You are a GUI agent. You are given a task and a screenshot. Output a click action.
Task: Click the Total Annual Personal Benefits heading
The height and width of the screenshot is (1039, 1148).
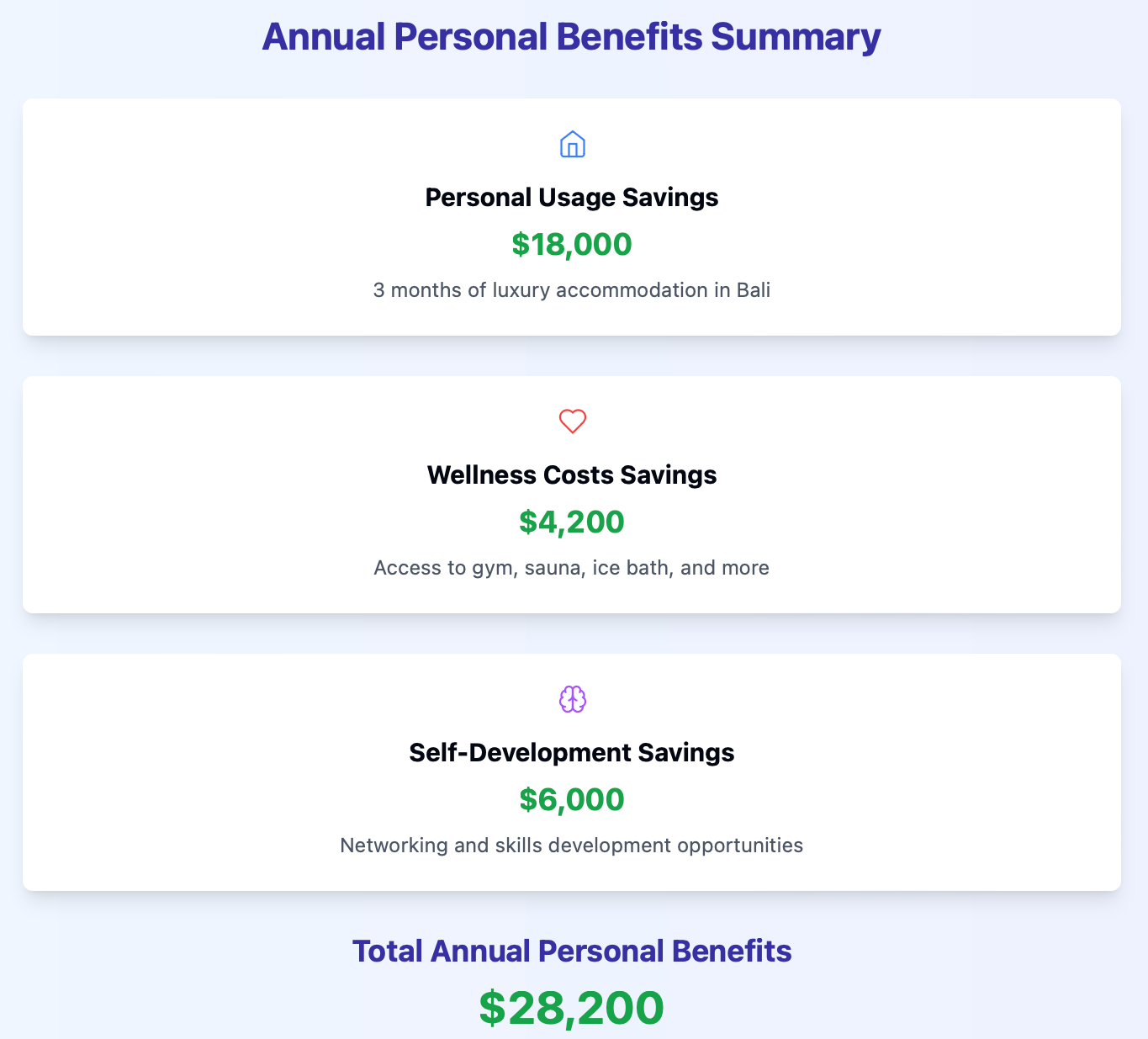[x=572, y=952]
